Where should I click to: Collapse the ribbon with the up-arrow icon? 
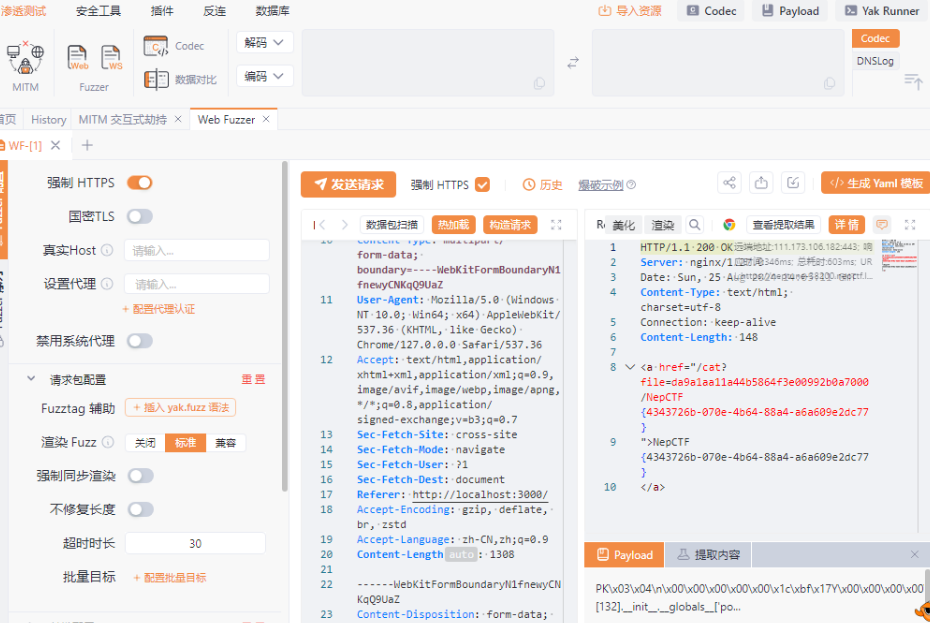[x=913, y=81]
